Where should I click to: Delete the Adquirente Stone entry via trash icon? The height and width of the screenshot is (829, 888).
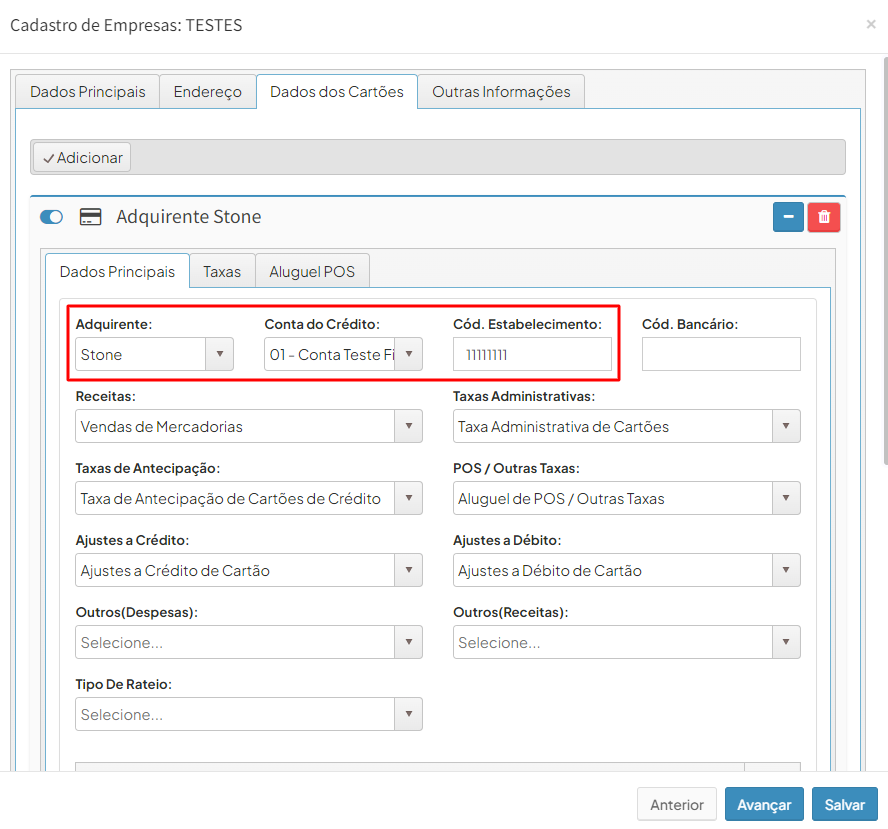pyautogui.click(x=823, y=217)
